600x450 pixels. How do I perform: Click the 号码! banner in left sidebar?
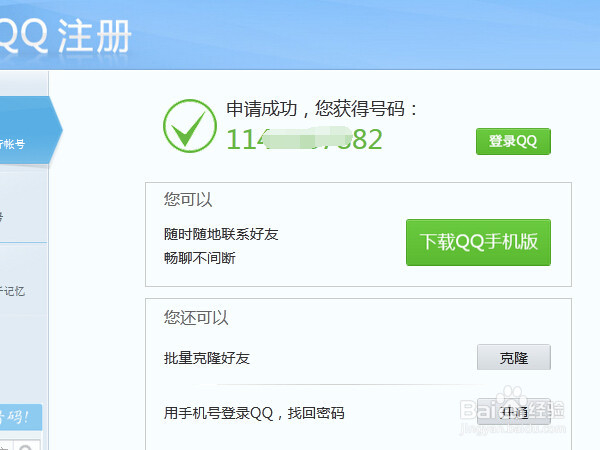pyautogui.click(x=20, y=416)
